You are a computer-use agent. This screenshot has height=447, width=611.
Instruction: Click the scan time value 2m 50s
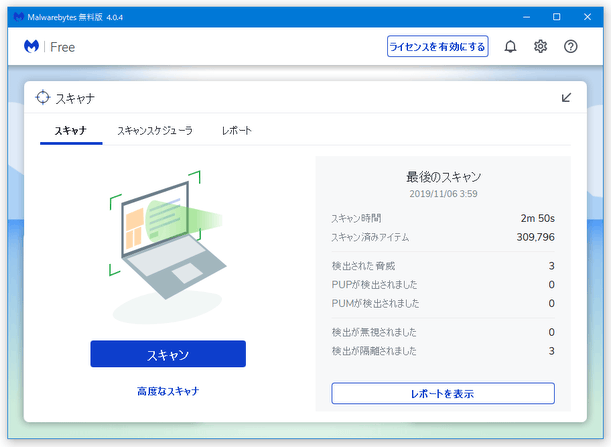pos(537,218)
